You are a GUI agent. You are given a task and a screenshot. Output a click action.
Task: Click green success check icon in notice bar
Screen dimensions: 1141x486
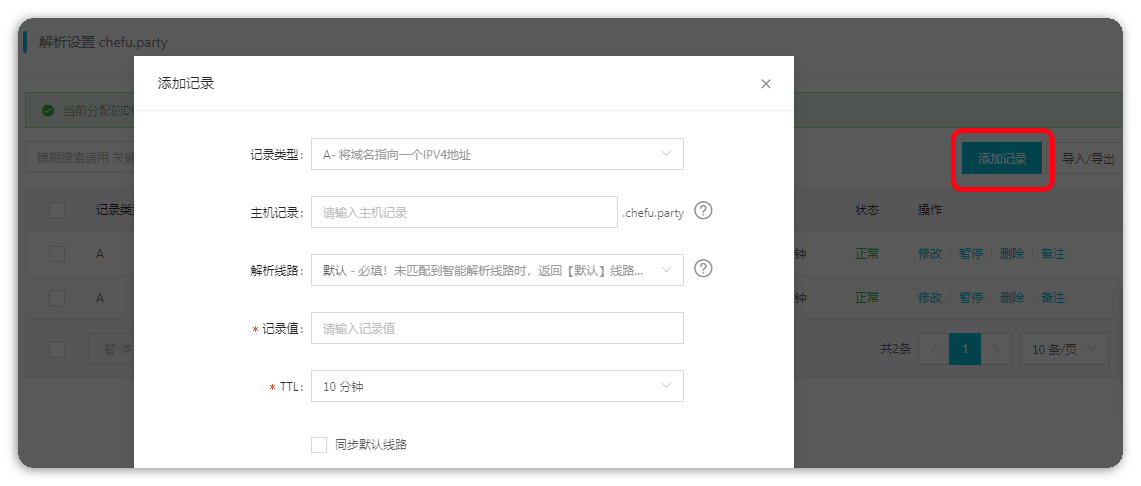pos(48,110)
